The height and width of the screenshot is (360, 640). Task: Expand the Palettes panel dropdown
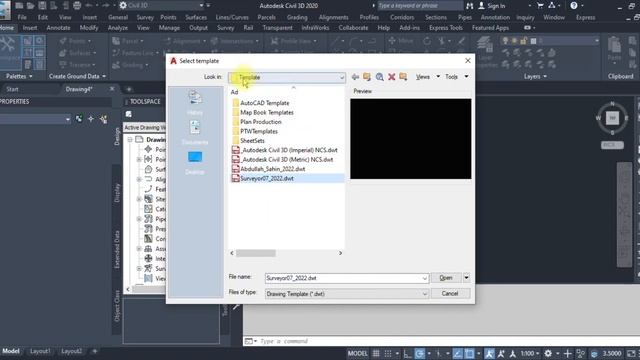[19, 76]
